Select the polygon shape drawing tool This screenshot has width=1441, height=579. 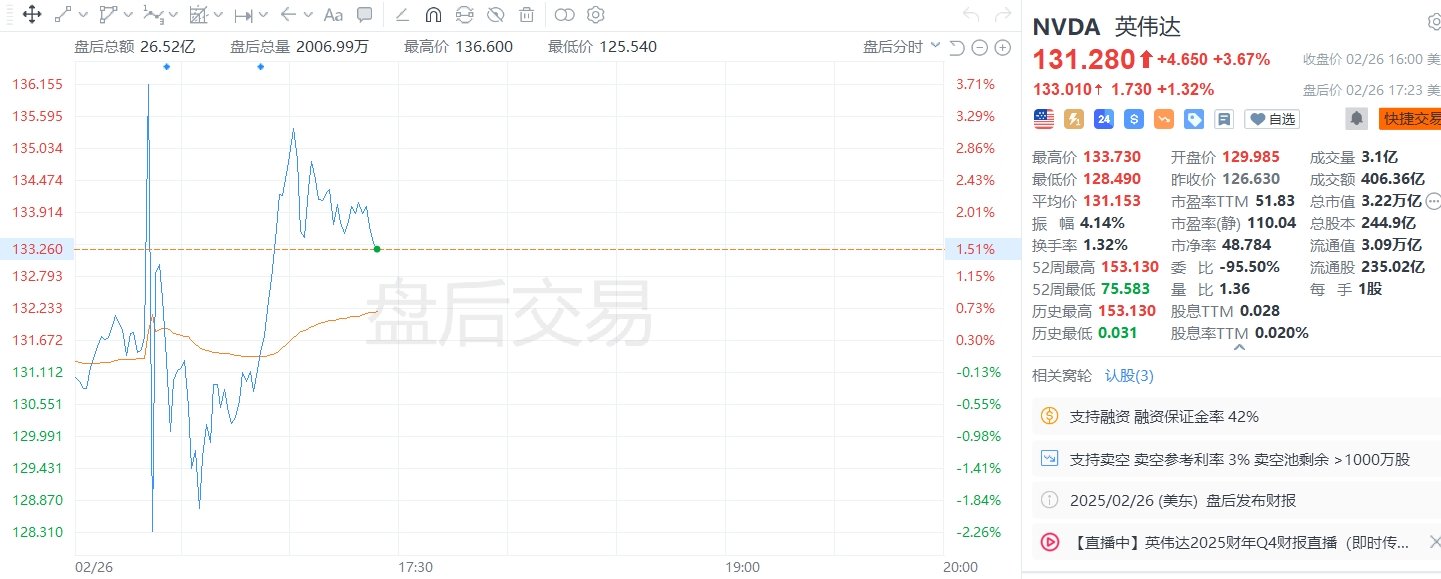click(x=108, y=15)
